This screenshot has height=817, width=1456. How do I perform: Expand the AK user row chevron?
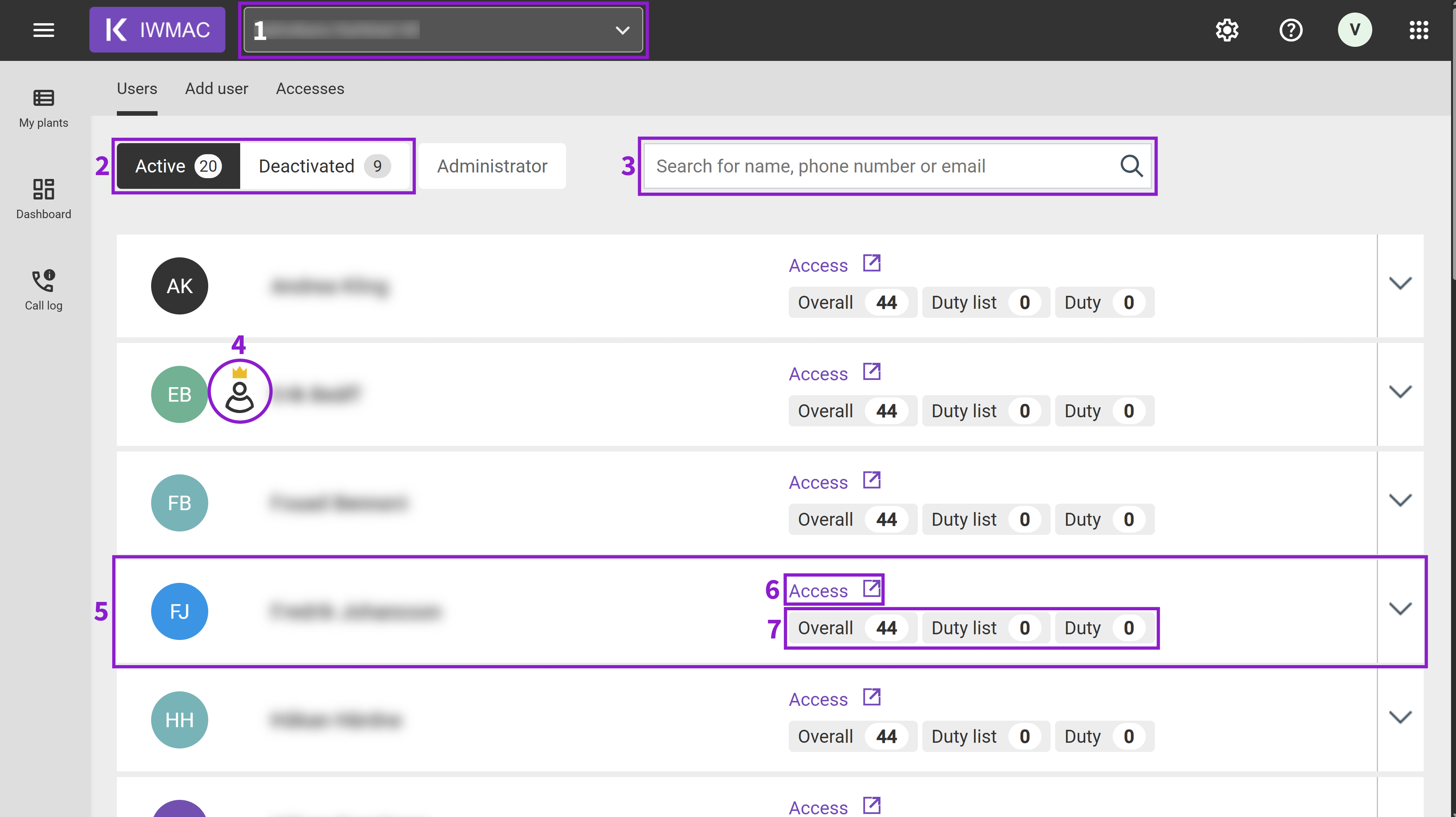[x=1400, y=283]
